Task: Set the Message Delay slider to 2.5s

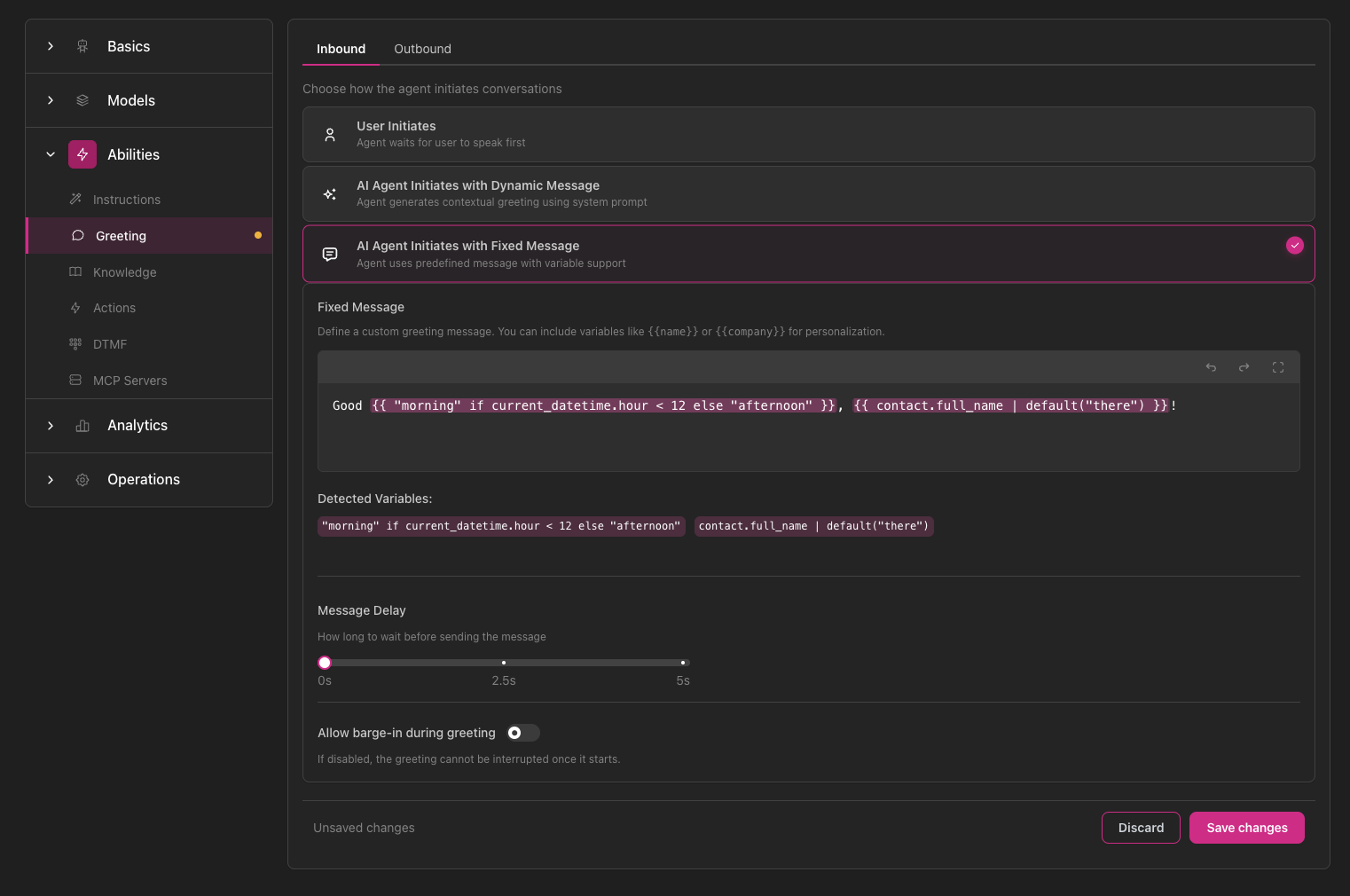Action: click(x=504, y=662)
